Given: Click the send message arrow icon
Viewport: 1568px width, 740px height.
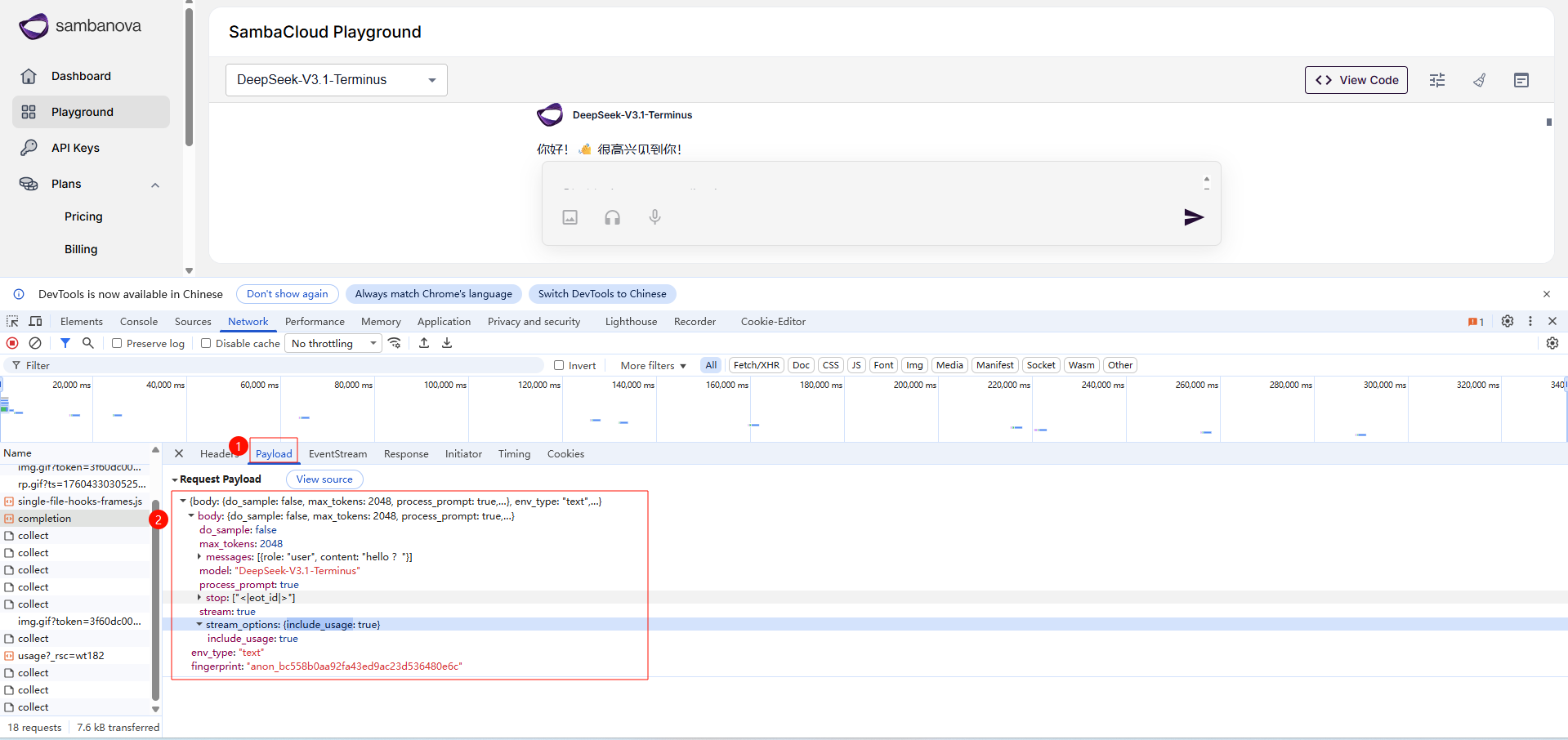Looking at the screenshot, I should click(x=1193, y=217).
